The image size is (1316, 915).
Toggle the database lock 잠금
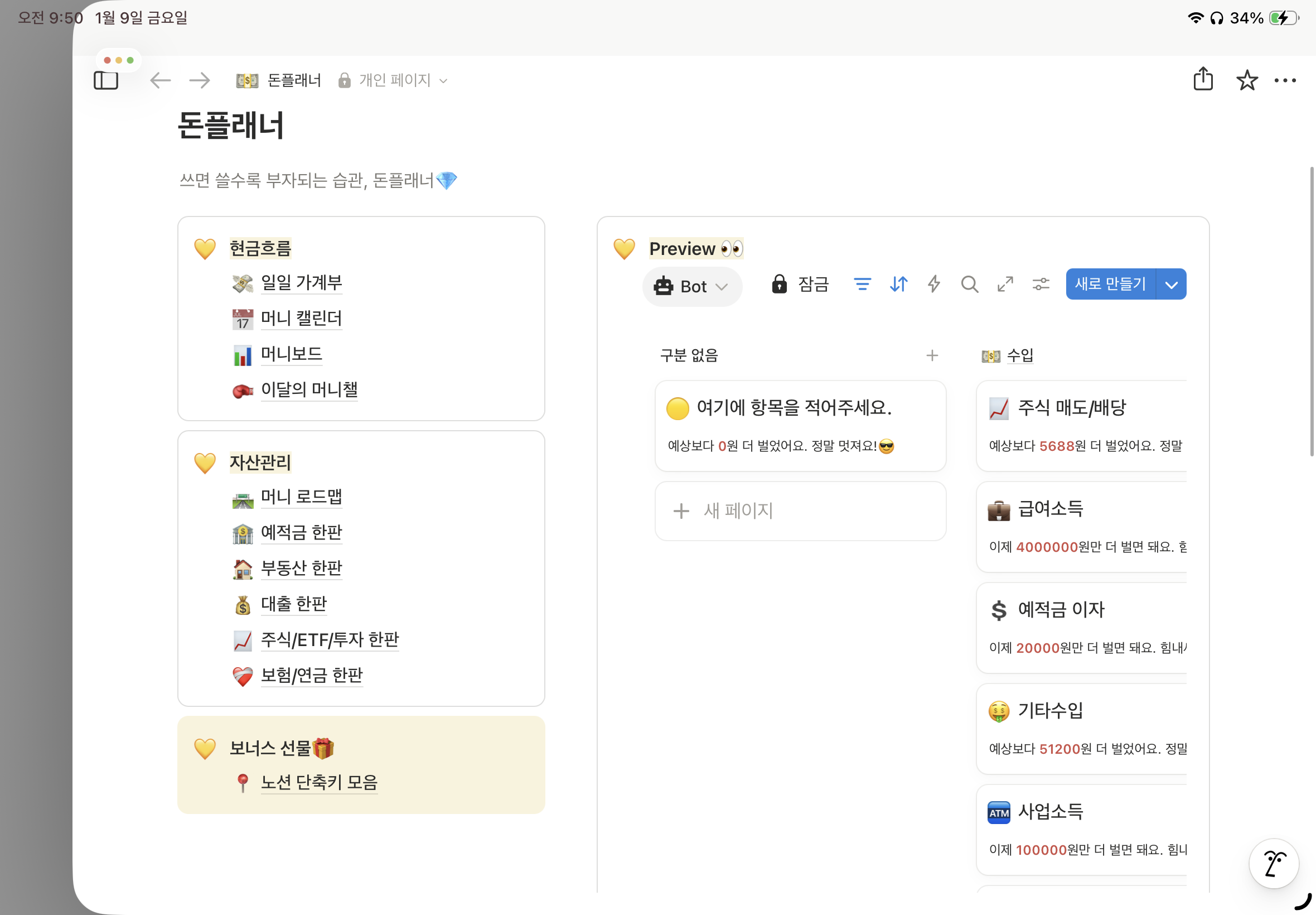pos(800,284)
